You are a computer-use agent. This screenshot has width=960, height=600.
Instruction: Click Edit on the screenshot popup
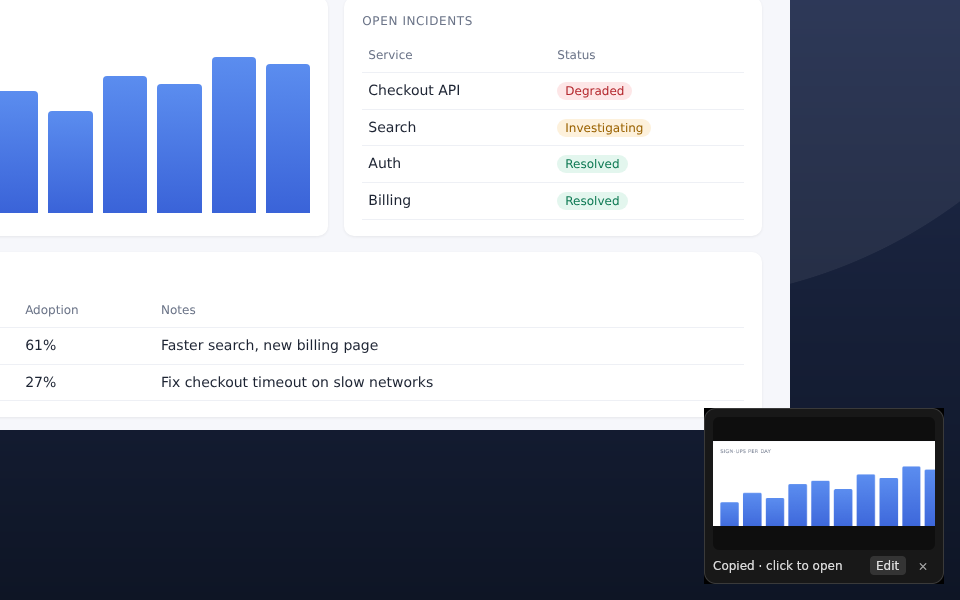(887, 566)
